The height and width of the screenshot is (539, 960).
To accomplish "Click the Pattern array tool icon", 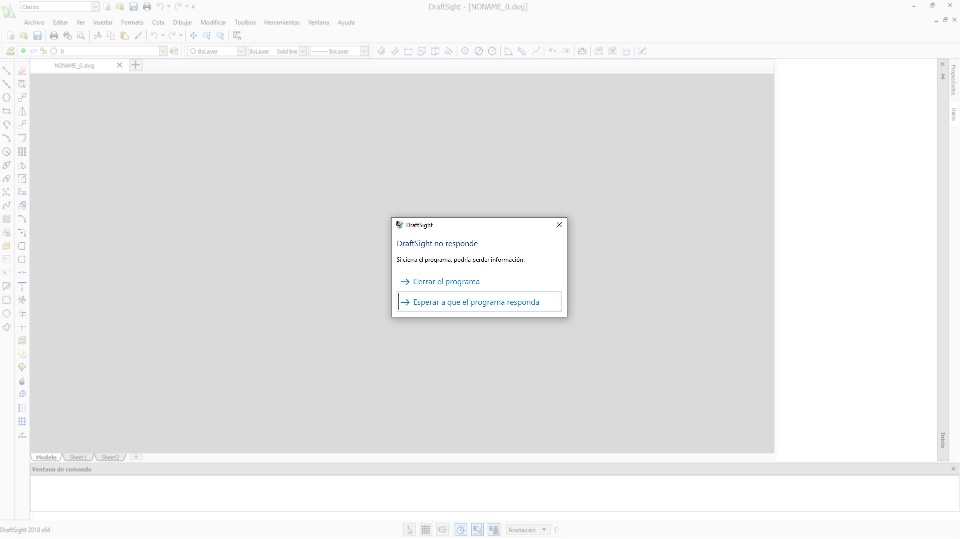I will 22,152.
